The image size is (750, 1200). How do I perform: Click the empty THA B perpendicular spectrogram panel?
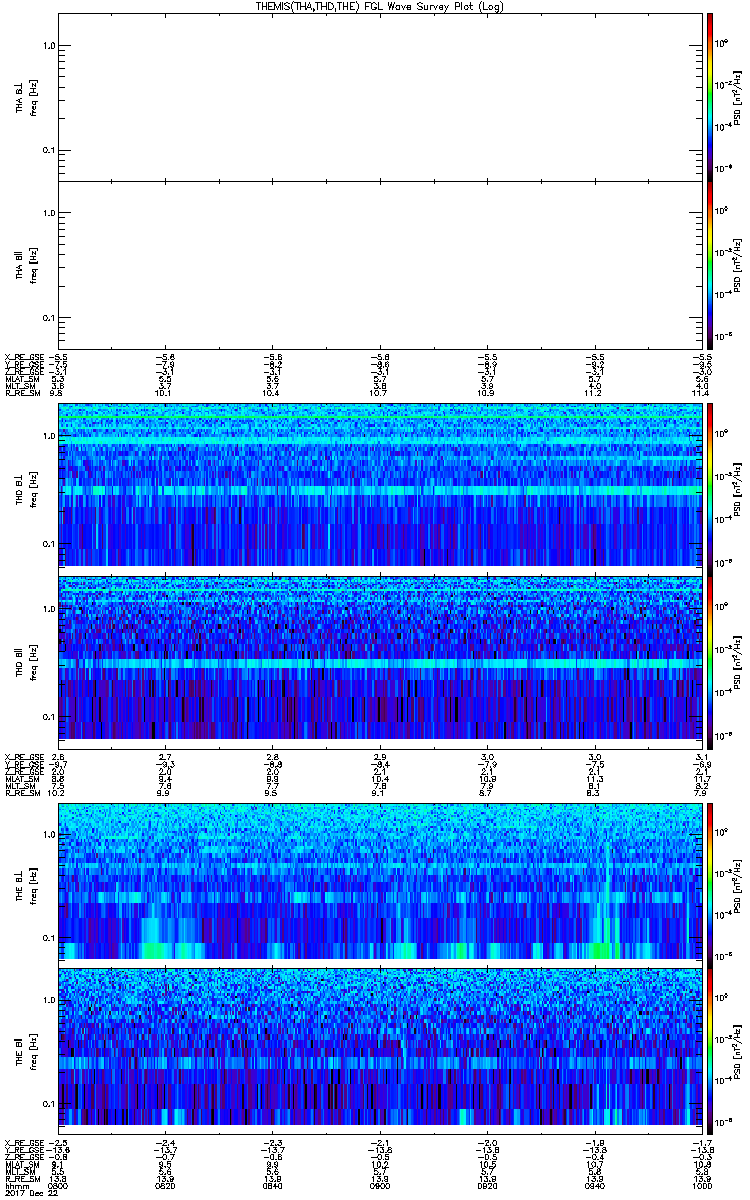(379, 95)
